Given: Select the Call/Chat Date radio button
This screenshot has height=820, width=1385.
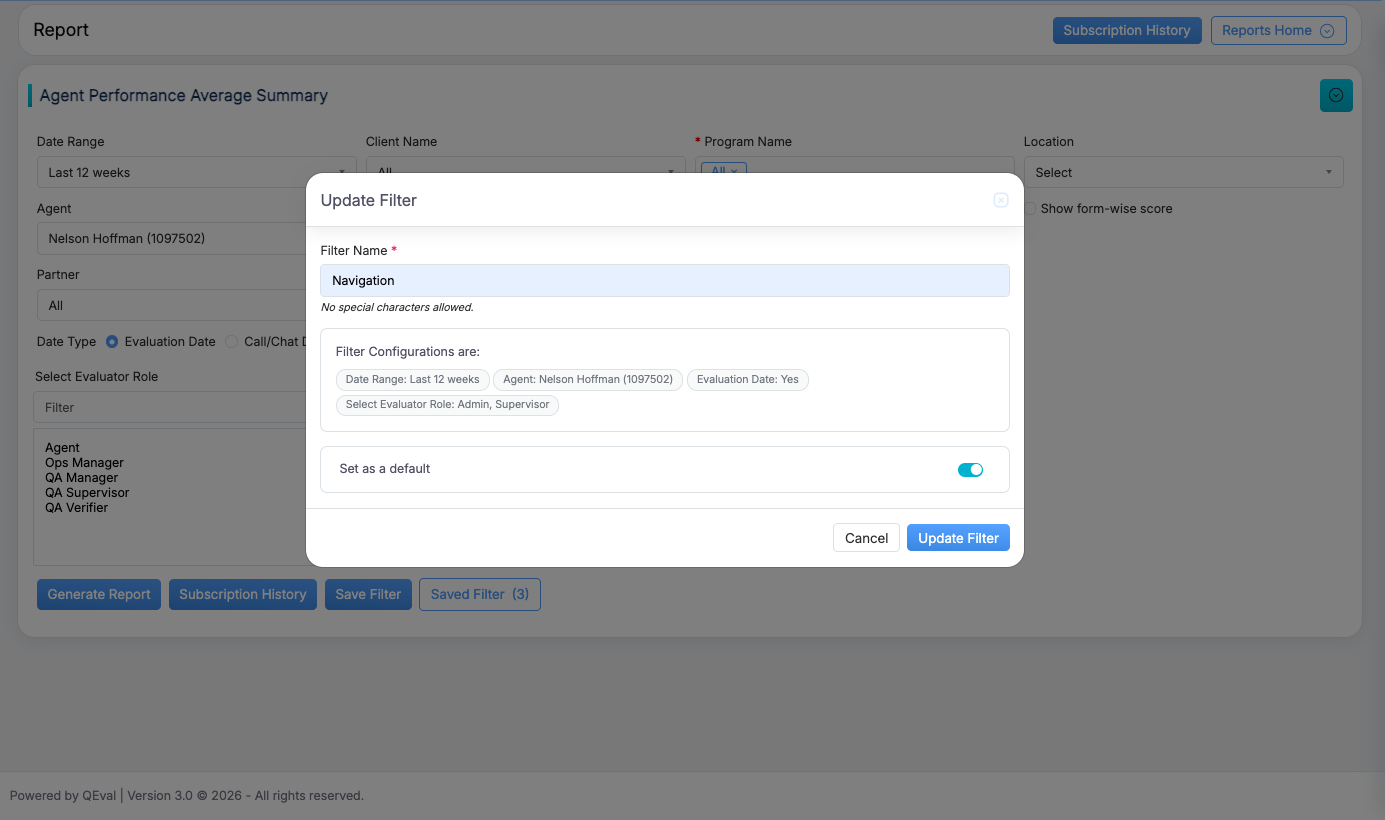Looking at the screenshot, I should pyautogui.click(x=233, y=342).
